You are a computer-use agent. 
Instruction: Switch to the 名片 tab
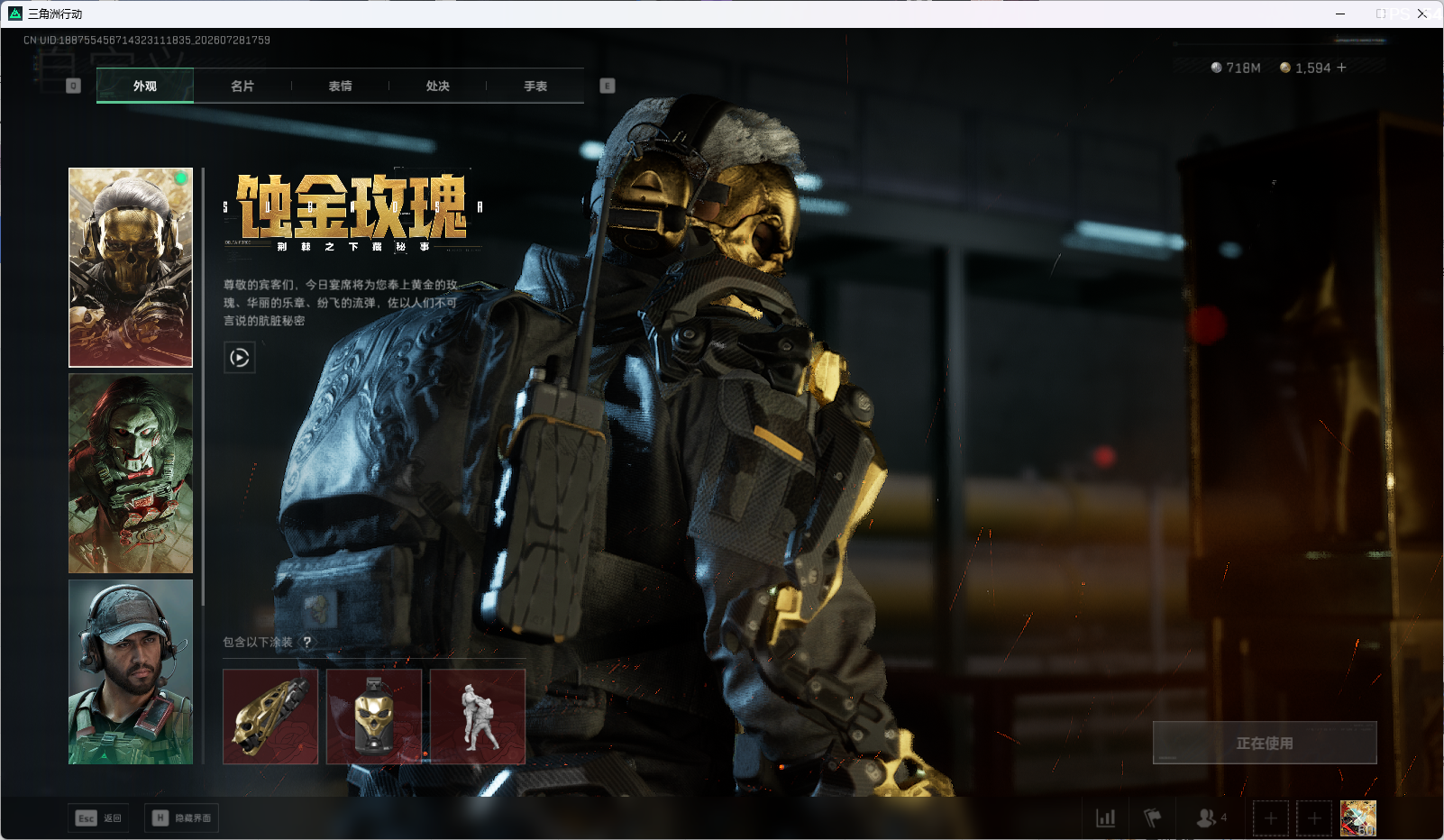click(x=242, y=86)
